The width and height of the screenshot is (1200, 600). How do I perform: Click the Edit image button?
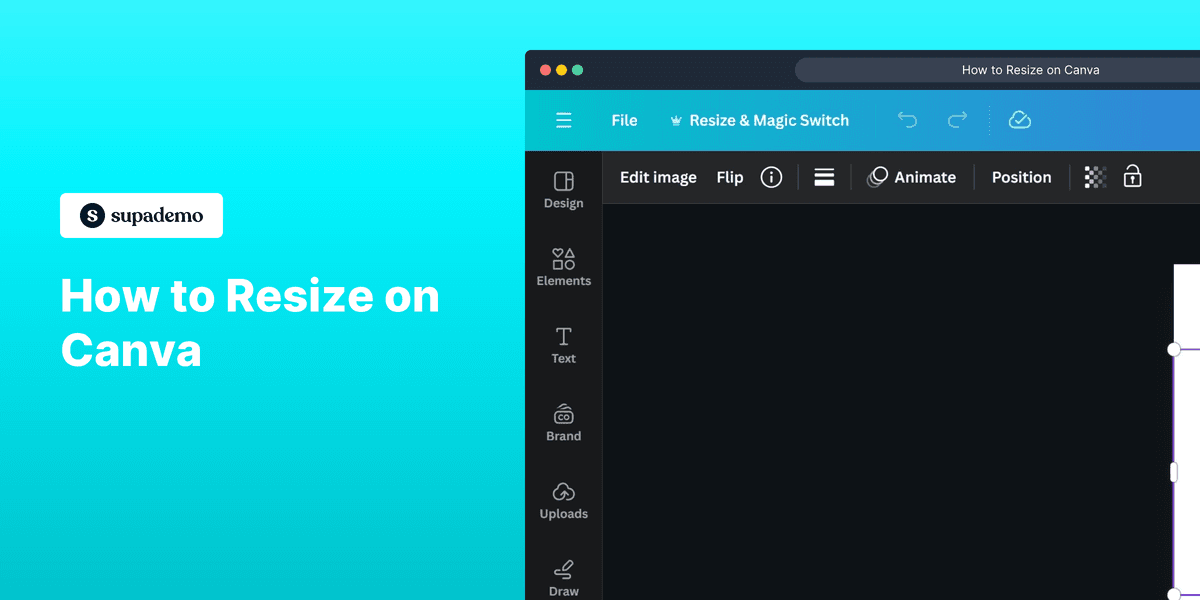pyautogui.click(x=657, y=177)
